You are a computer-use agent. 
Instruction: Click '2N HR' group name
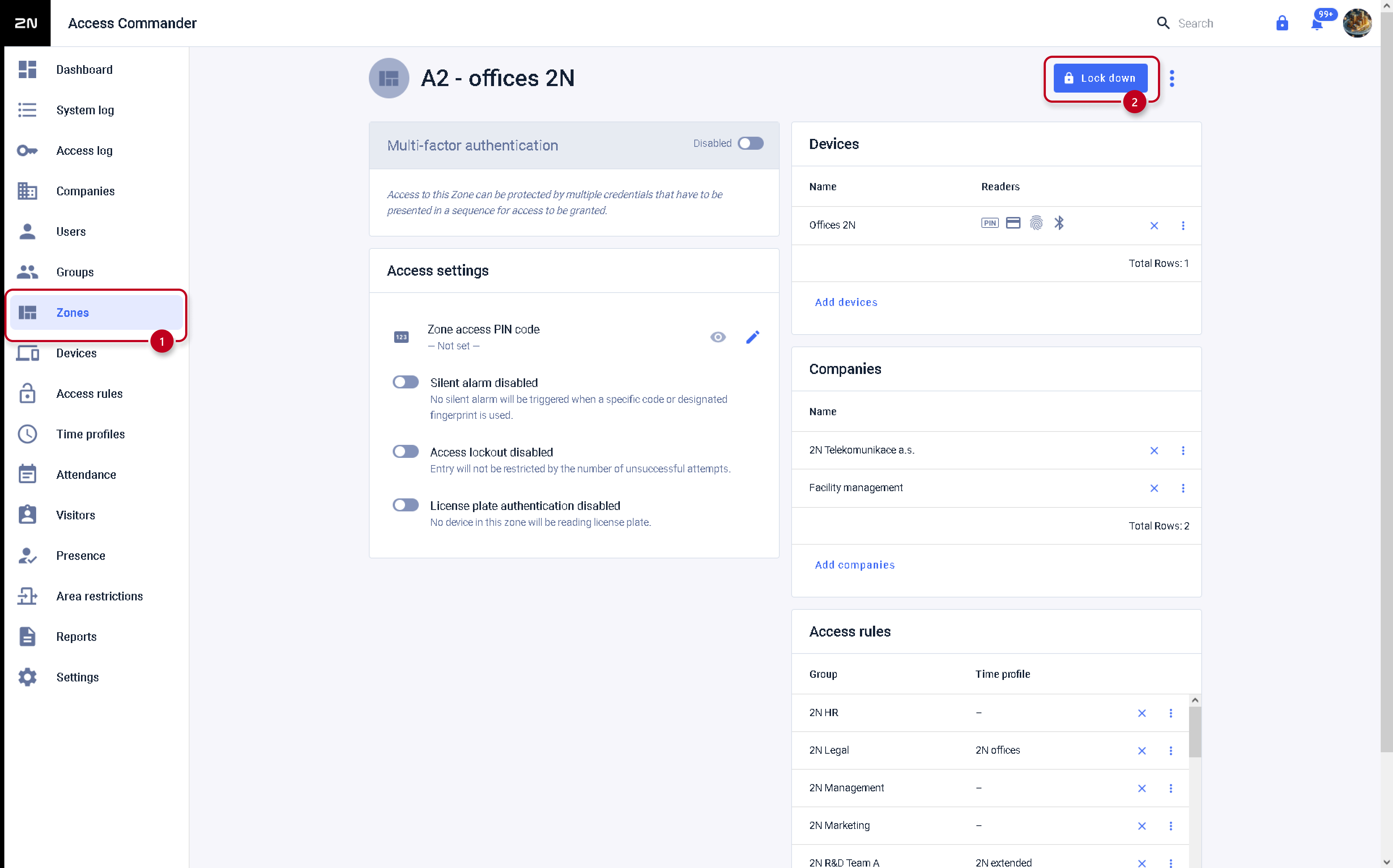(x=823, y=712)
